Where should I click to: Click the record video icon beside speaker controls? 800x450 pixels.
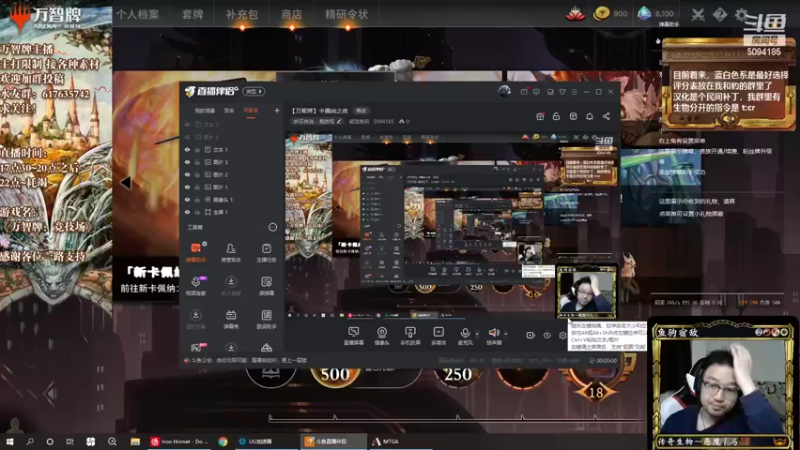click(x=531, y=335)
